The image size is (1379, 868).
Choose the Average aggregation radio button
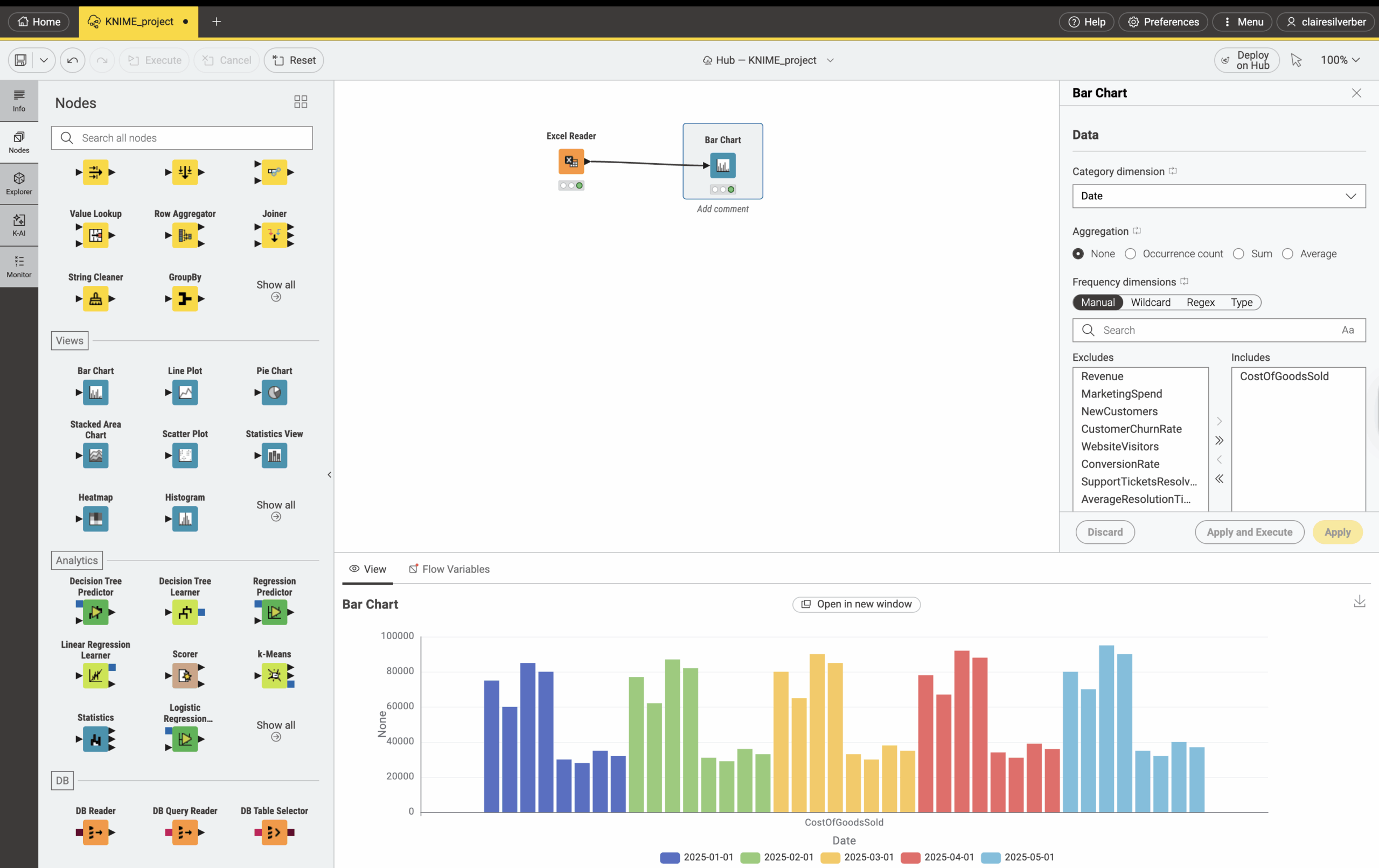click(1287, 254)
